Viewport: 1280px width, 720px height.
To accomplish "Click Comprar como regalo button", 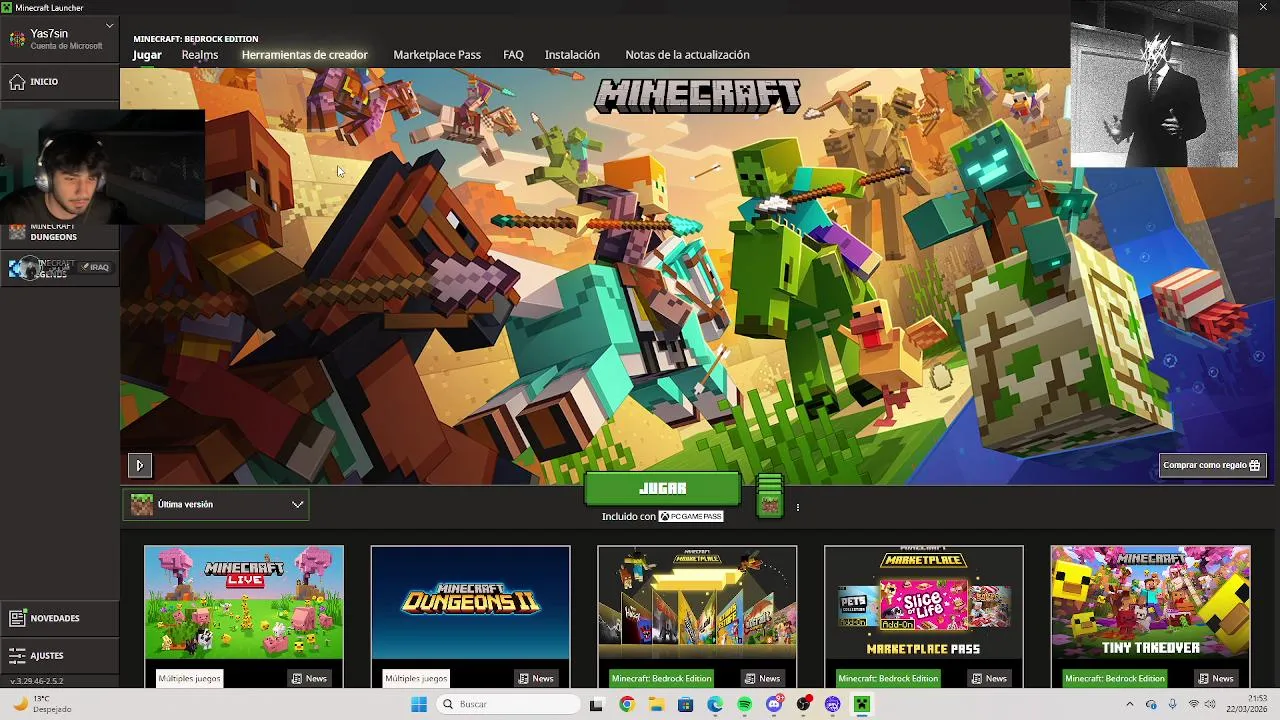I will click(x=1212, y=465).
